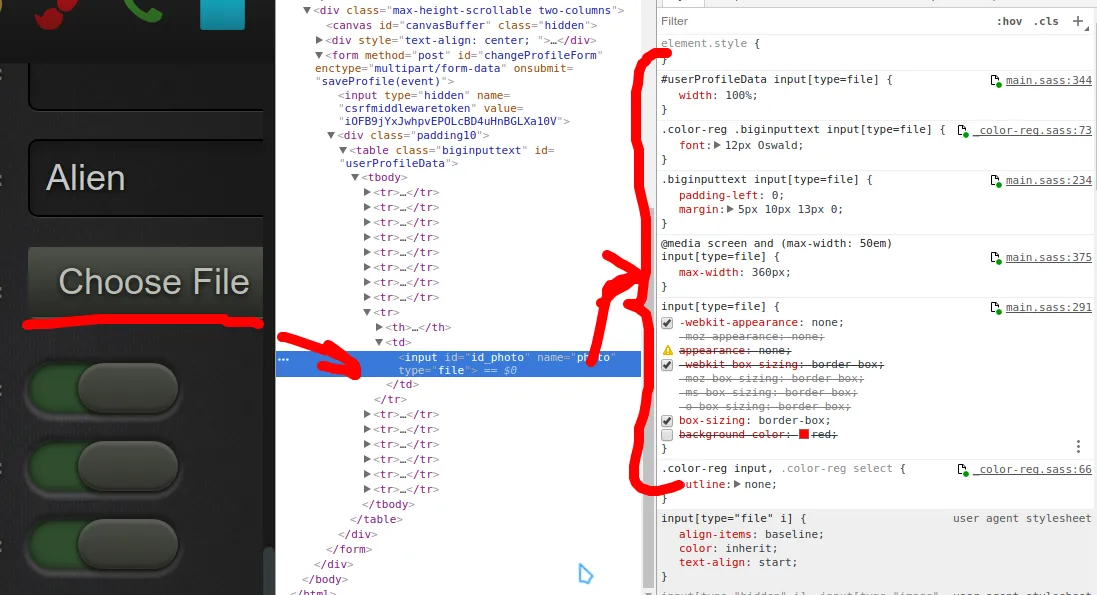This screenshot has width=1097, height=595.
Task: Enable the background-color: red checkbox
Action: coord(667,435)
